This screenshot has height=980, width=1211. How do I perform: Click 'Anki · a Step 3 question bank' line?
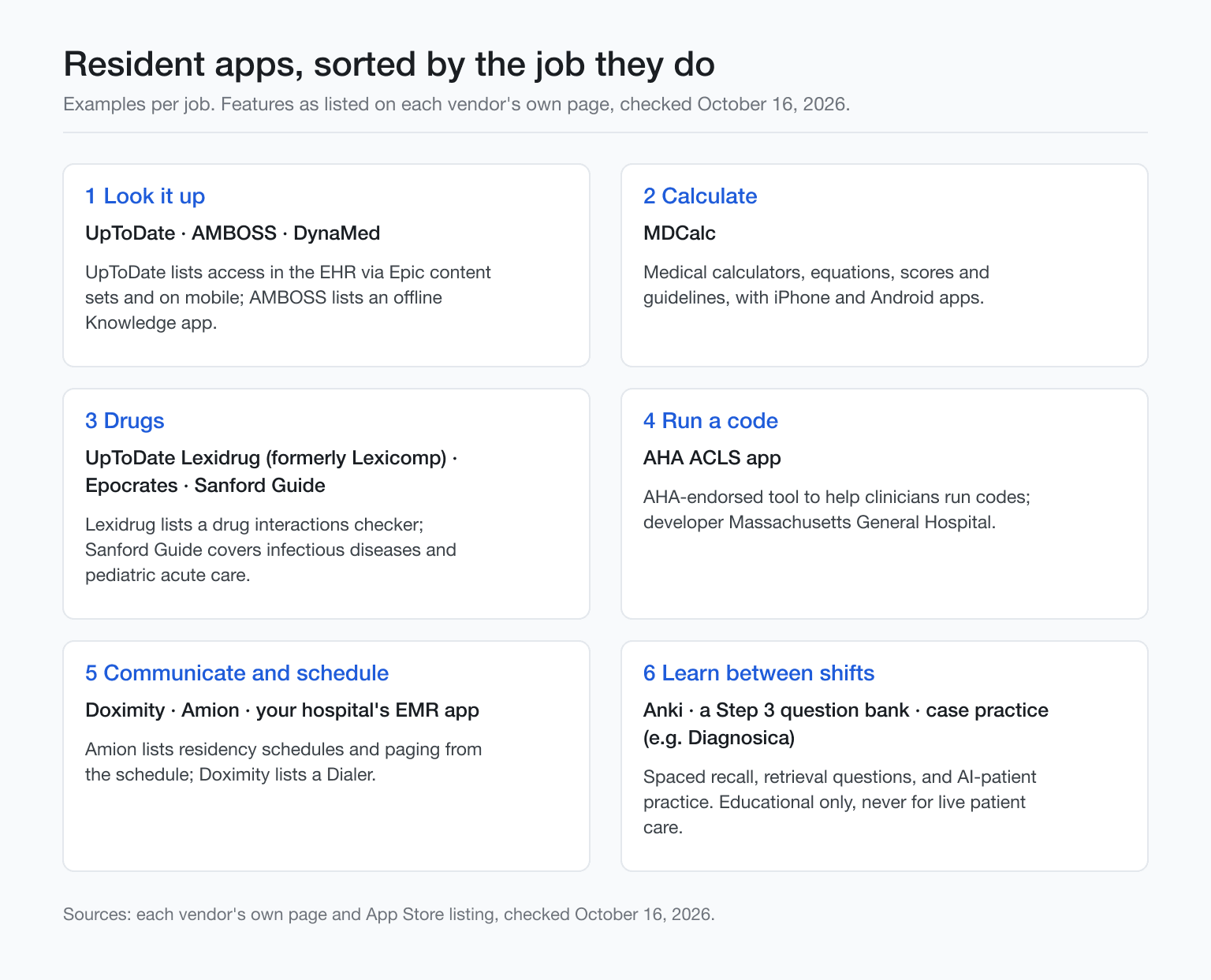click(x=846, y=710)
